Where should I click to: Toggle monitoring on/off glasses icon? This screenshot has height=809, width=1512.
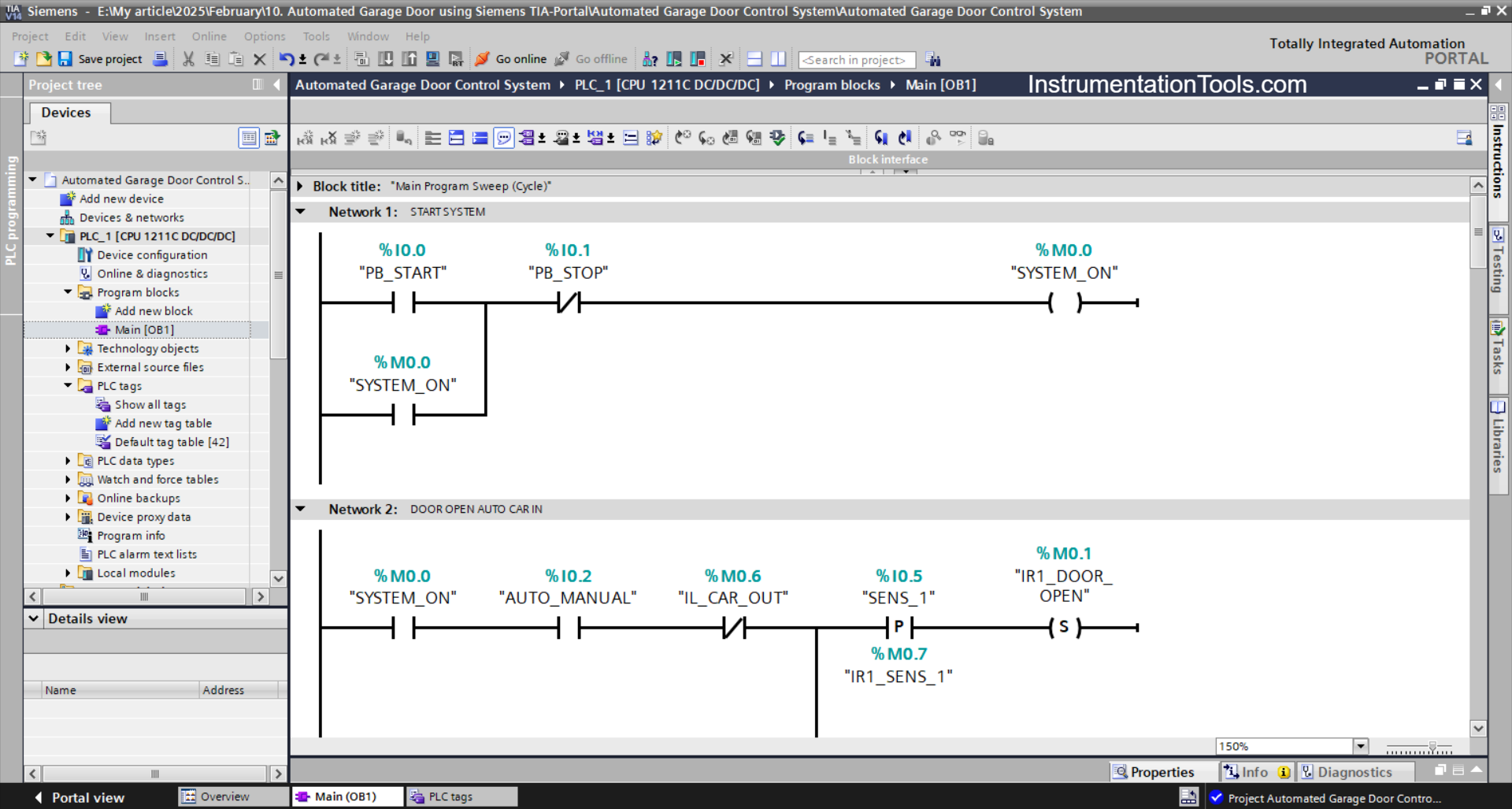pos(958,137)
